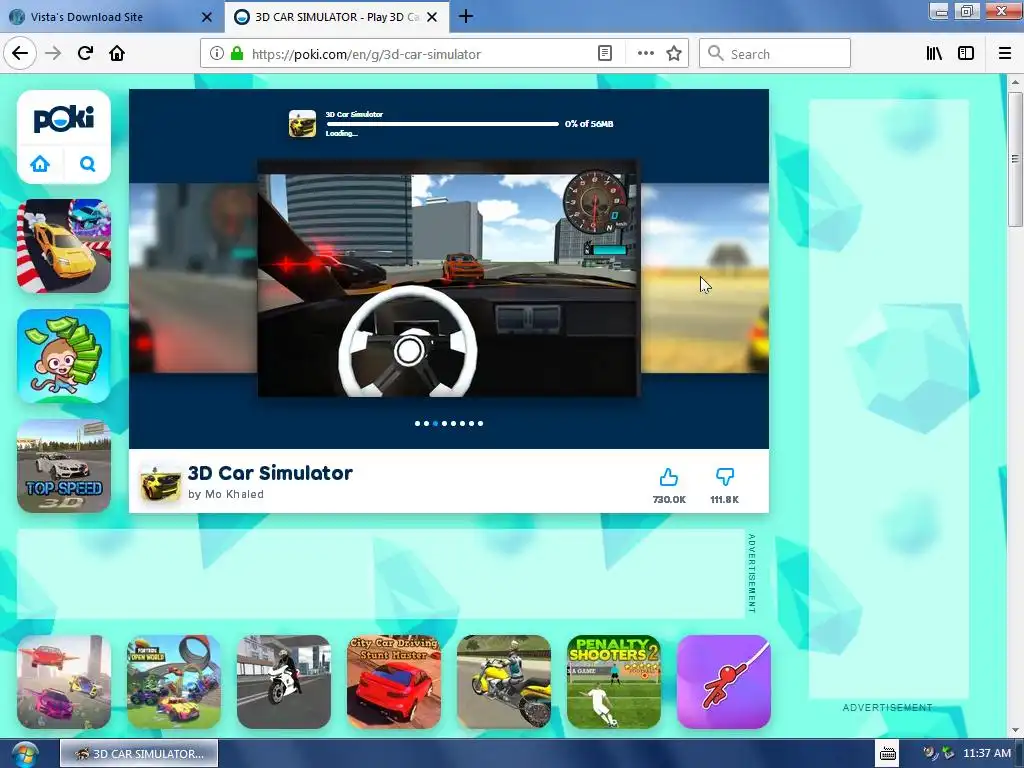Select the highlighted blue carousel dot
Screen dimensions: 1024x768
pyautogui.click(x=436, y=423)
